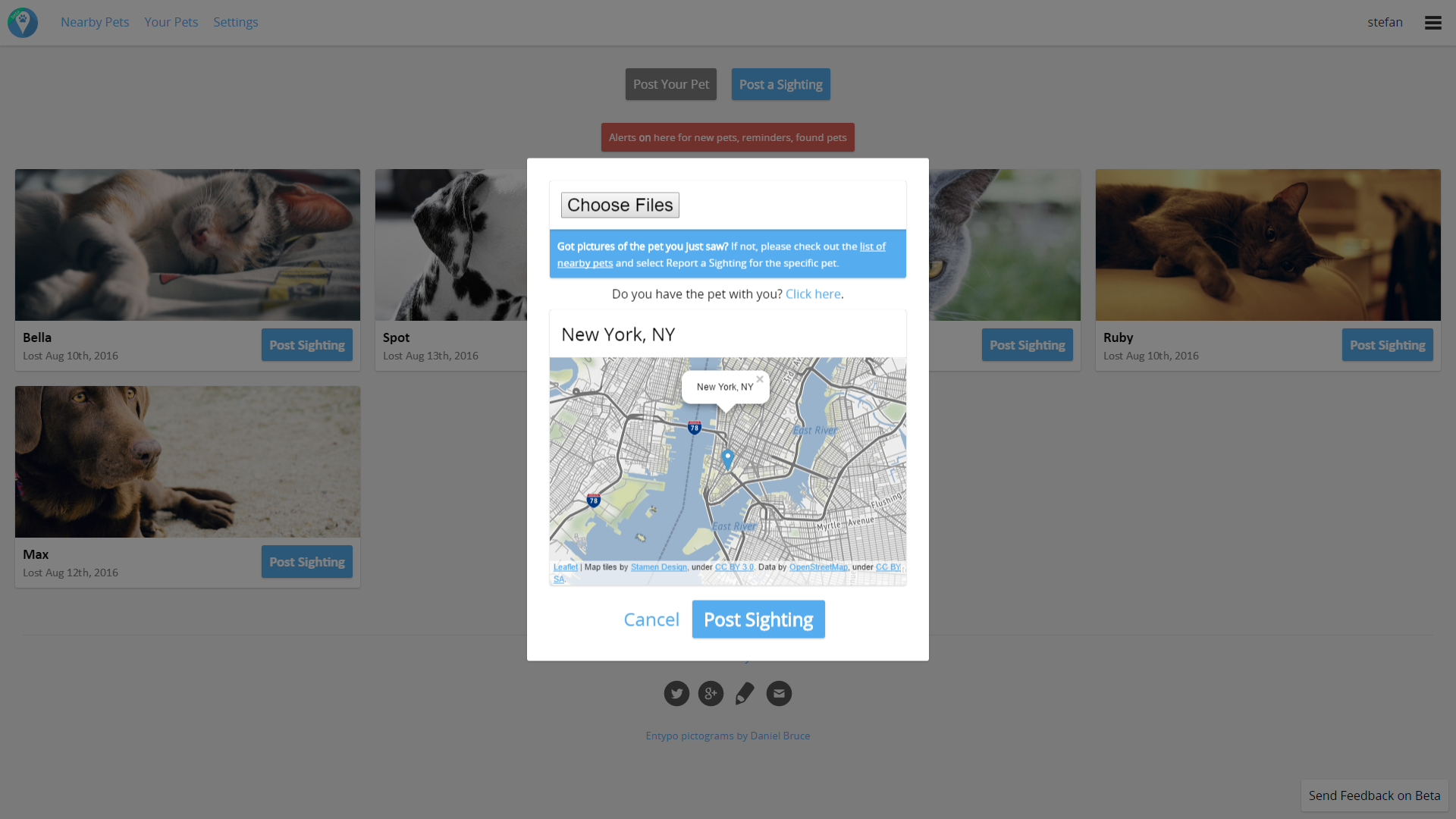Click the New York, NY location field

pyautogui.click(x=726, y=334)
